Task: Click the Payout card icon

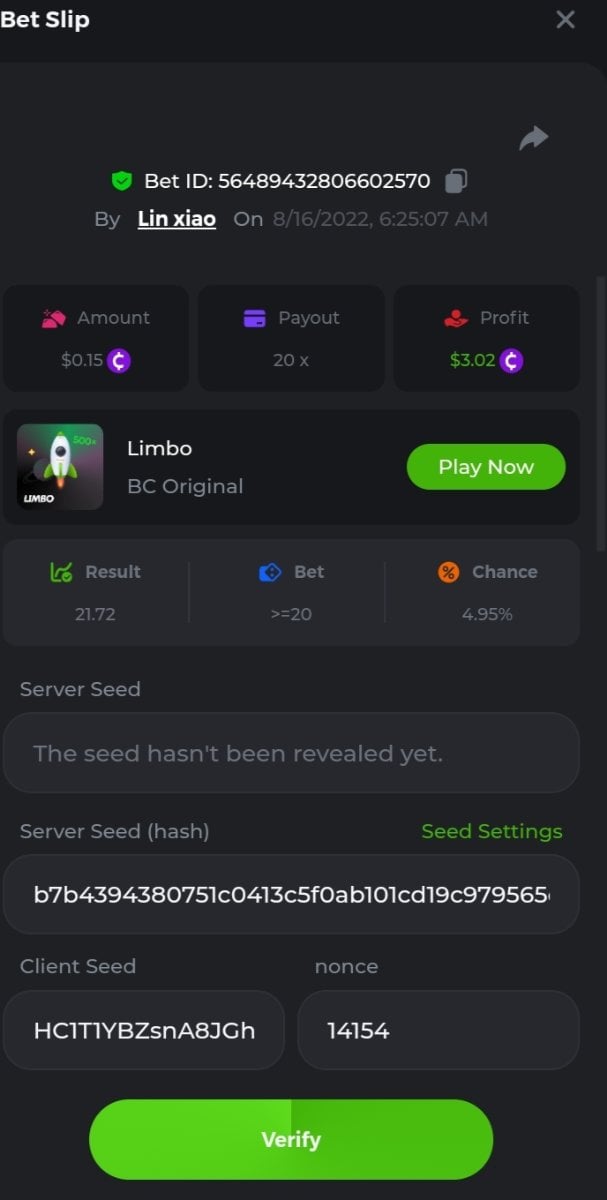Action: coord(255,318)
